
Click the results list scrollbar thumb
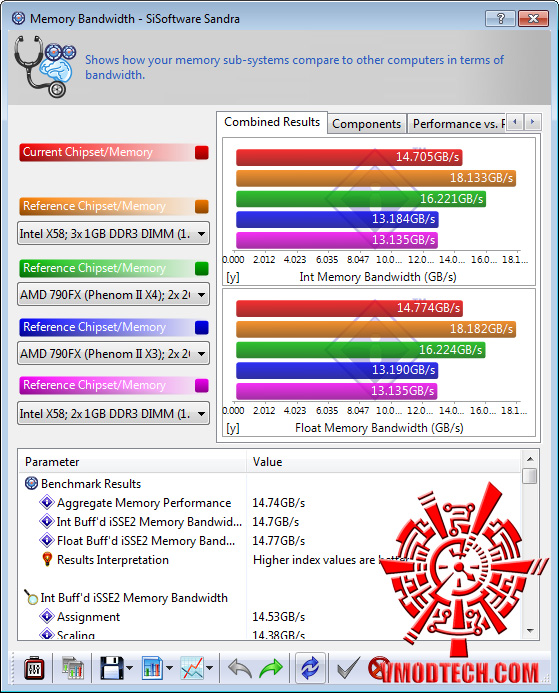530,476
